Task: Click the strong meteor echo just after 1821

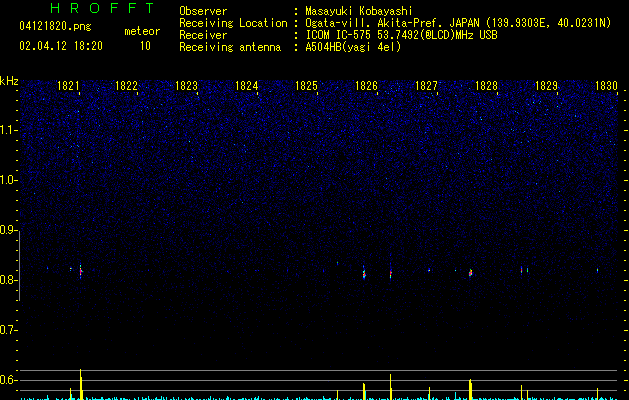Action: [x=81, y=271]
